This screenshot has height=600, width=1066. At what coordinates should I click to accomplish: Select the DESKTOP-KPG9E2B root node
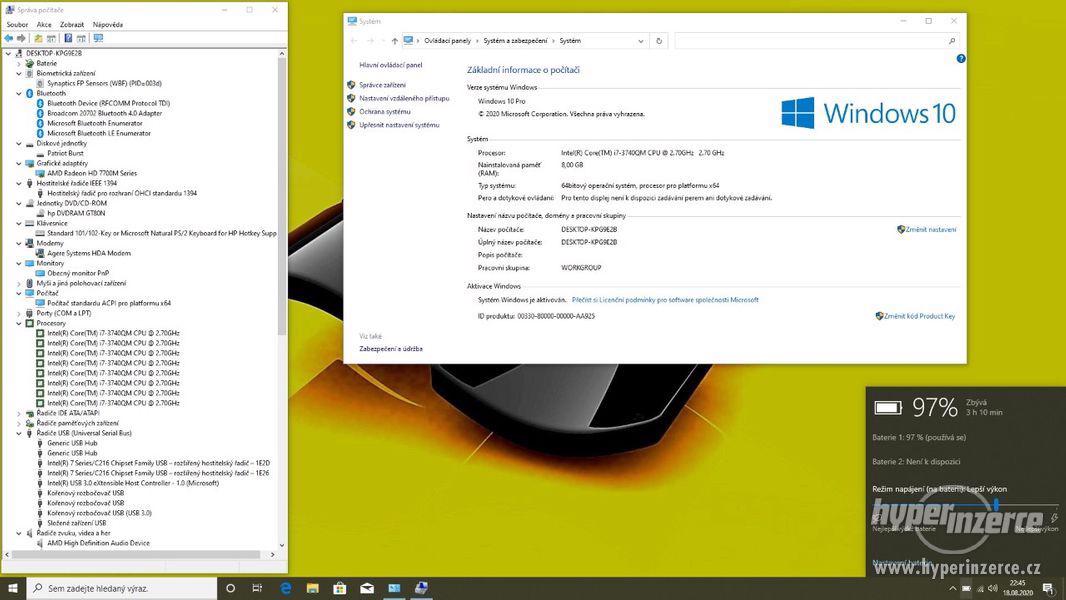[x=54, y=53]
